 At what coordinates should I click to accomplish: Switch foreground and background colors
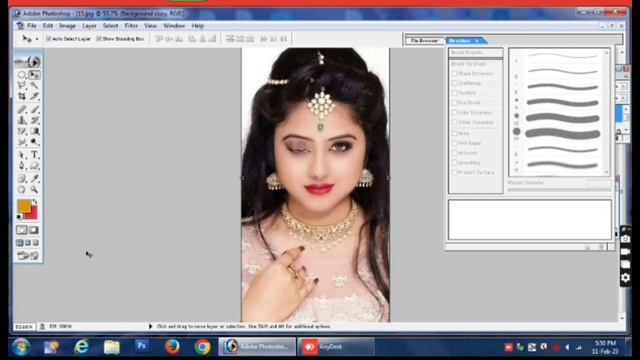point(35,202)
